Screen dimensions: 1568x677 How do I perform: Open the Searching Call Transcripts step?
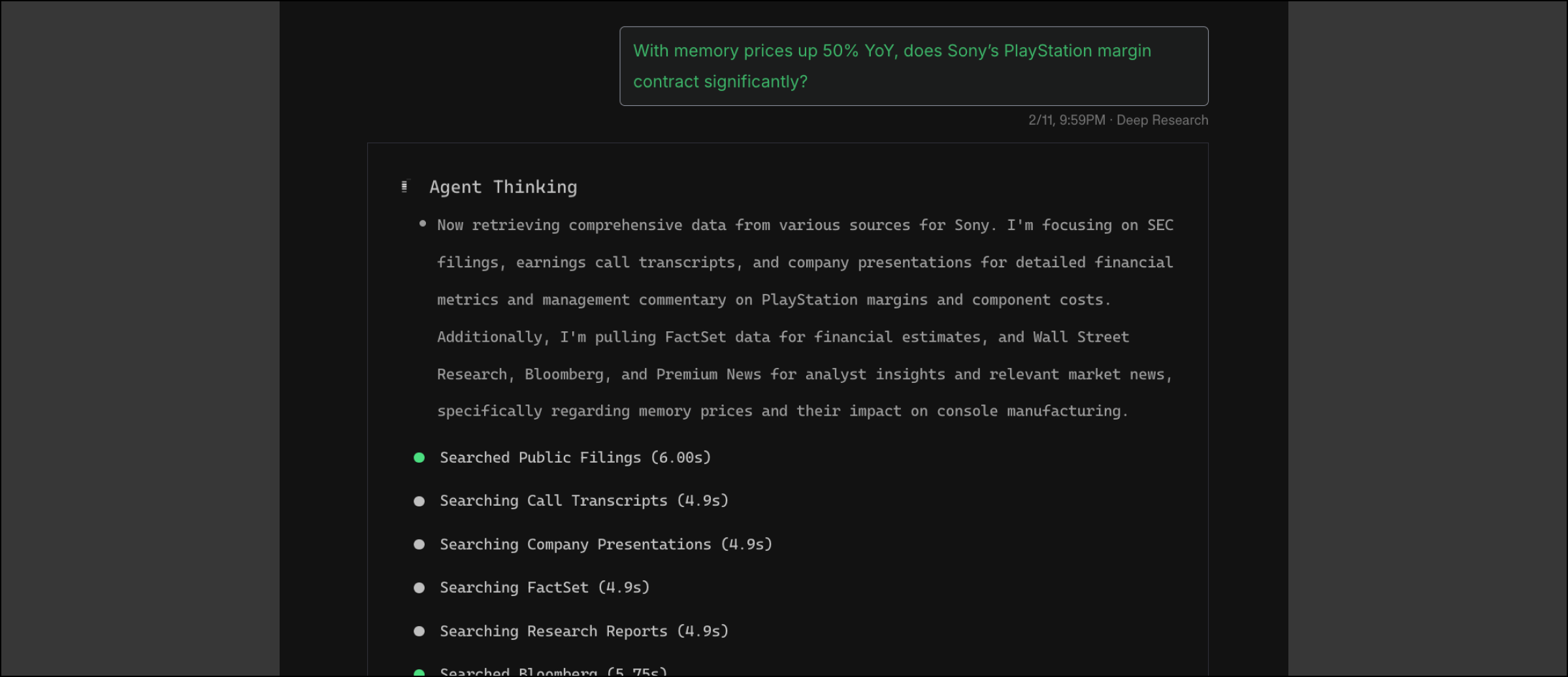coord(583,501)
